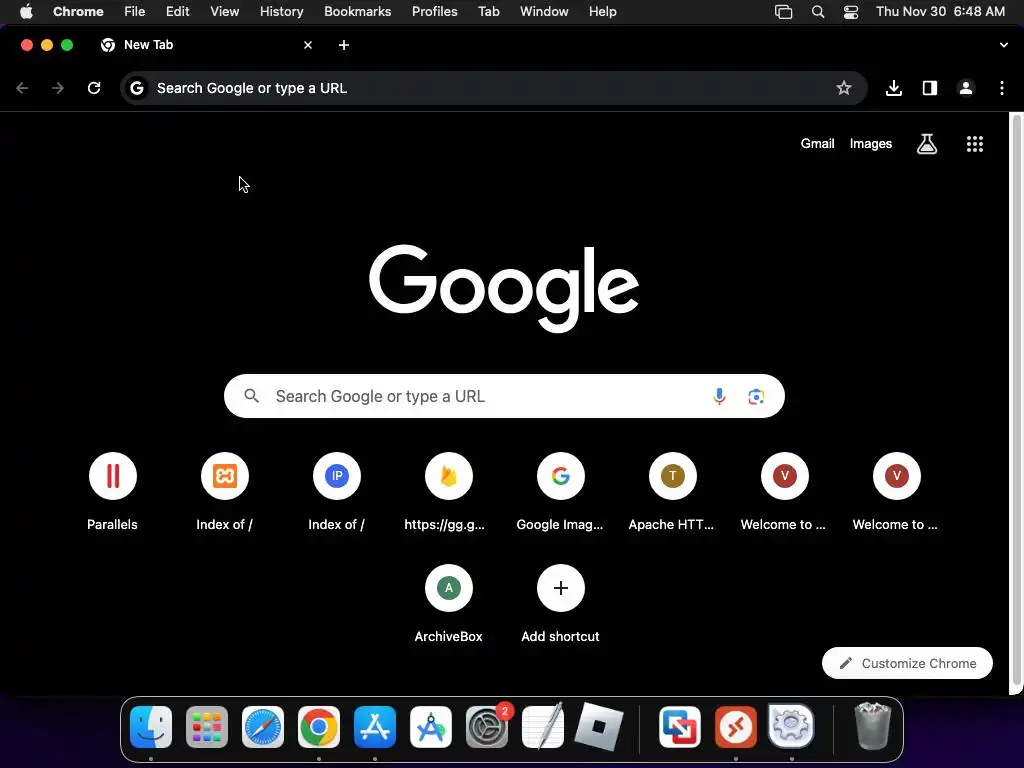
Task: Open Control Center in menu bar
Action: tap(851, 12)
